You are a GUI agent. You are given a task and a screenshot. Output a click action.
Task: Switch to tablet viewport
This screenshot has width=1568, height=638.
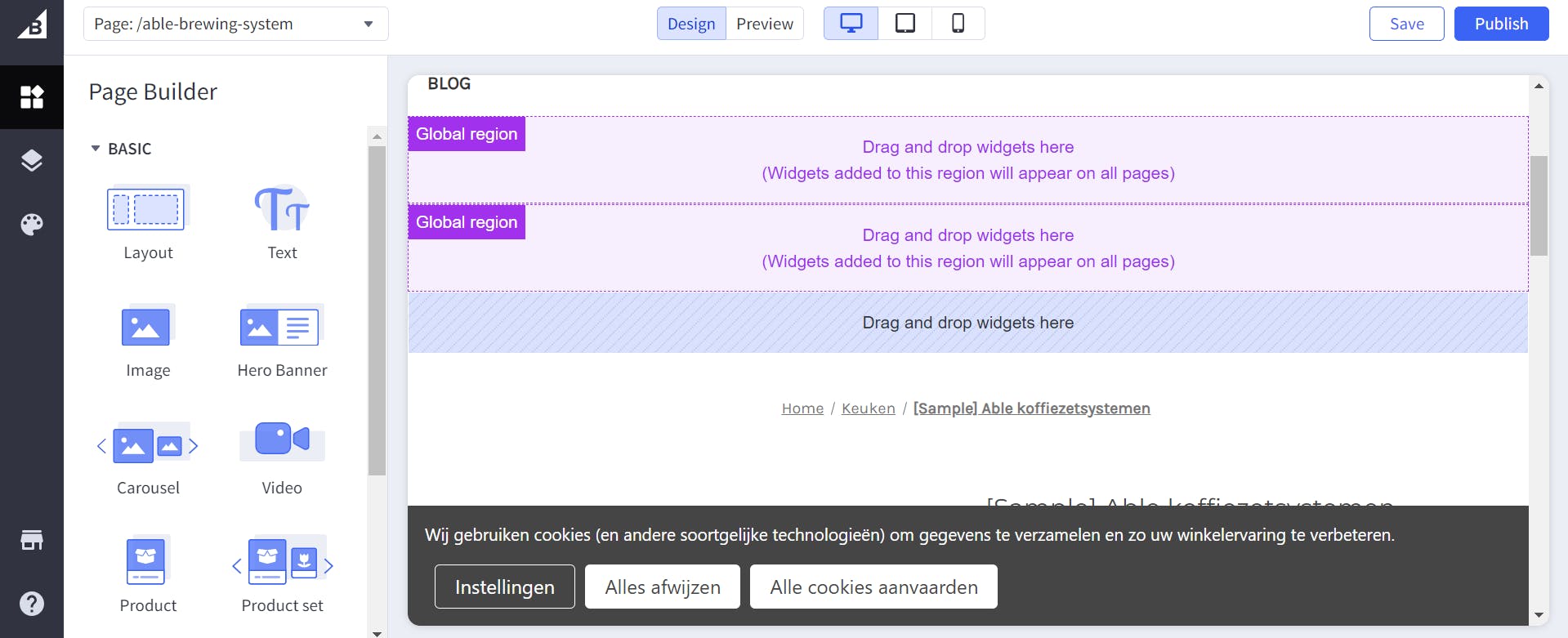(905, 24)
